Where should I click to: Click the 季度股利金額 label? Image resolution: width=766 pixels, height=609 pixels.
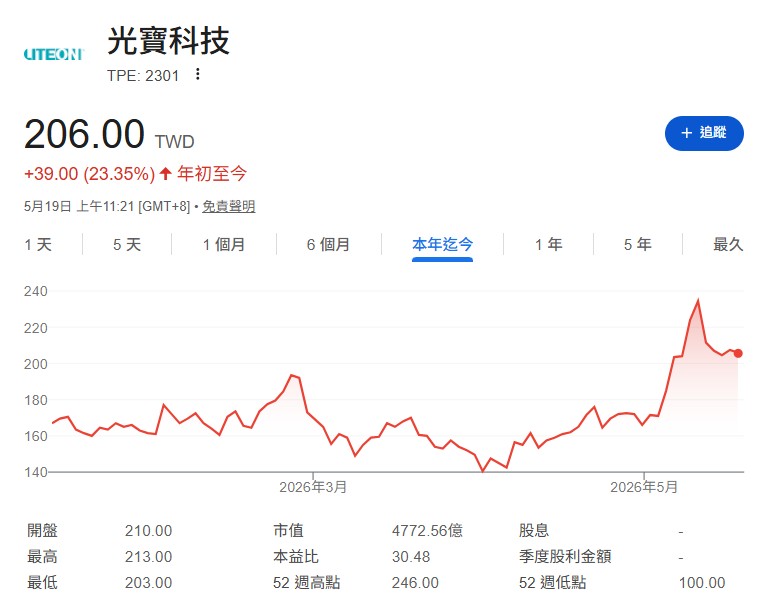pyautogui.click(x=565, y=557)
